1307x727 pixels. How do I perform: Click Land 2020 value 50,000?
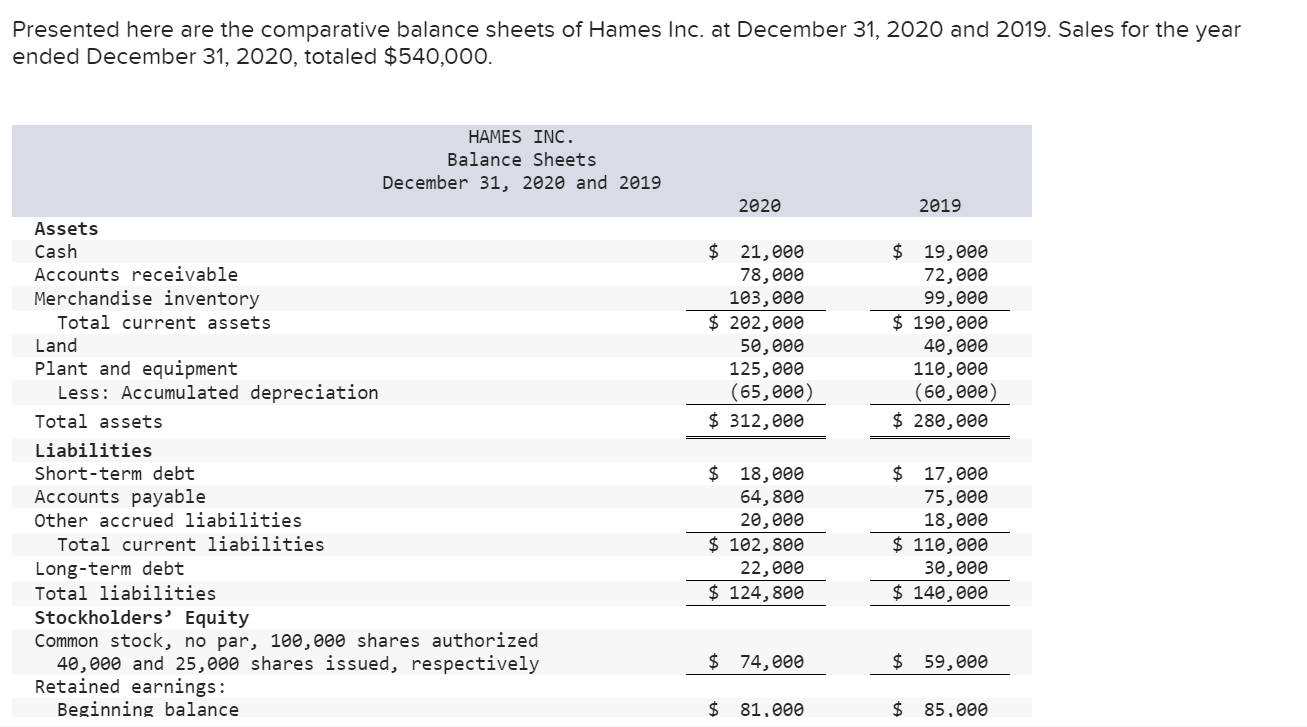coord(771,346)
